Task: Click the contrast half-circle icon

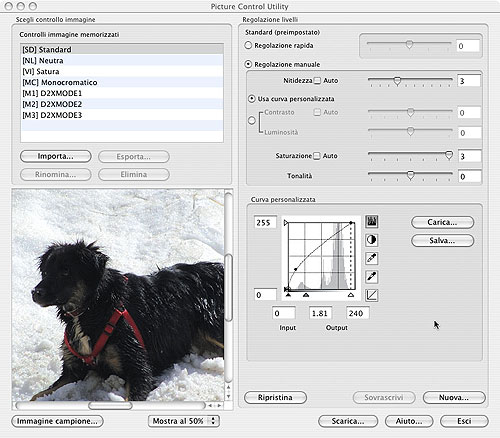Action: [372, 240]
